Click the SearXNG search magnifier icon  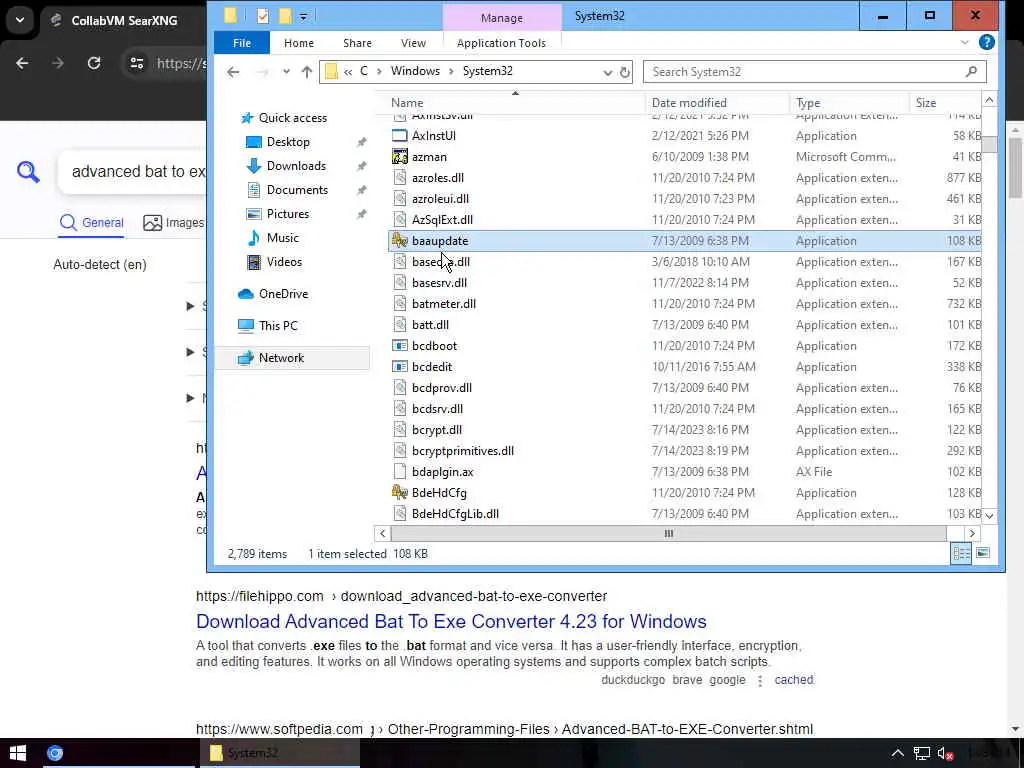pyautogui.click(x=28, y=172)
